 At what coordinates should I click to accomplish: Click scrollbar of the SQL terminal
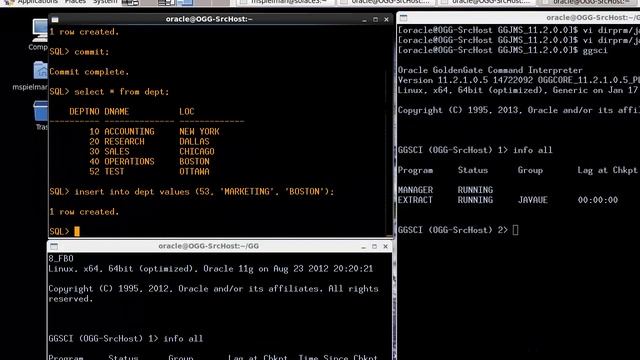[x=390, y=131]
